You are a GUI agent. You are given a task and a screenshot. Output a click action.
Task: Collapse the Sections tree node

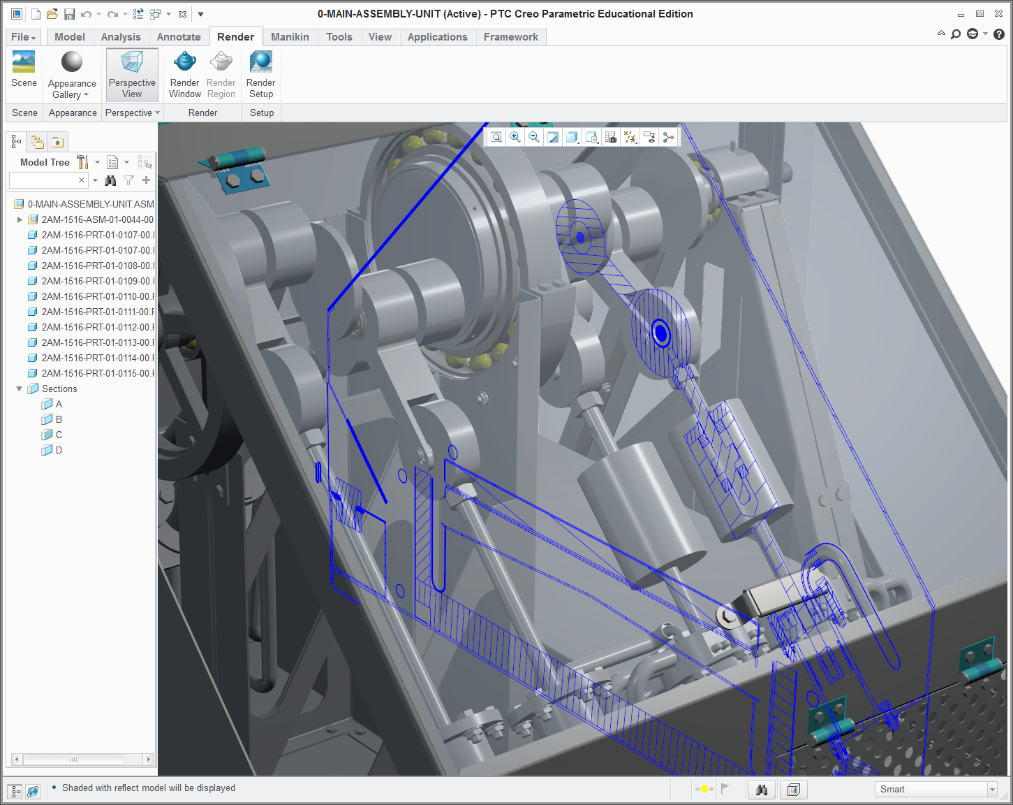pos(20,389)
